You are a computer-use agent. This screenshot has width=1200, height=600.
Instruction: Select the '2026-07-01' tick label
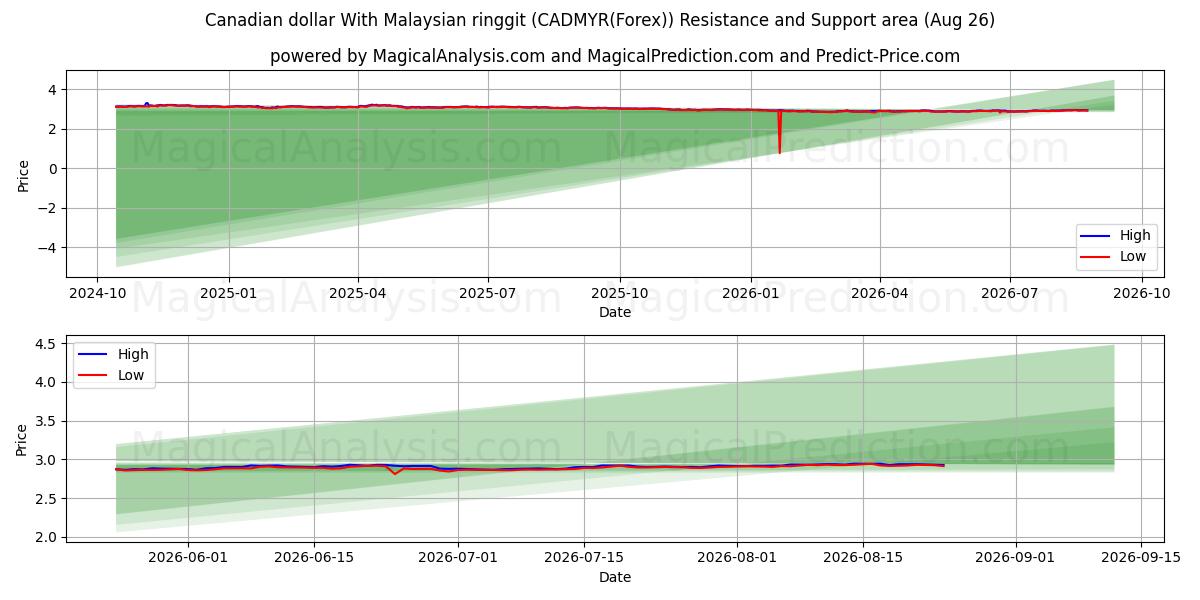point(458,559)
